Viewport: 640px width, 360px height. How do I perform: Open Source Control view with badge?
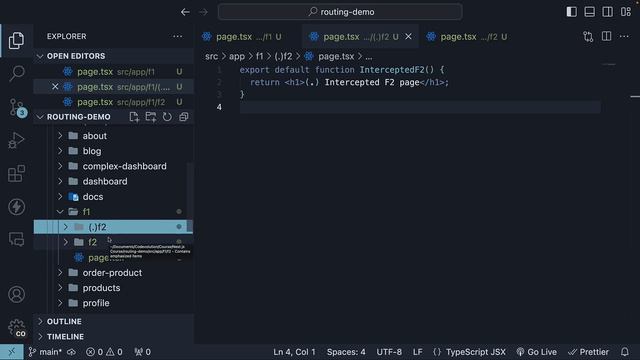tap(17, 108)
